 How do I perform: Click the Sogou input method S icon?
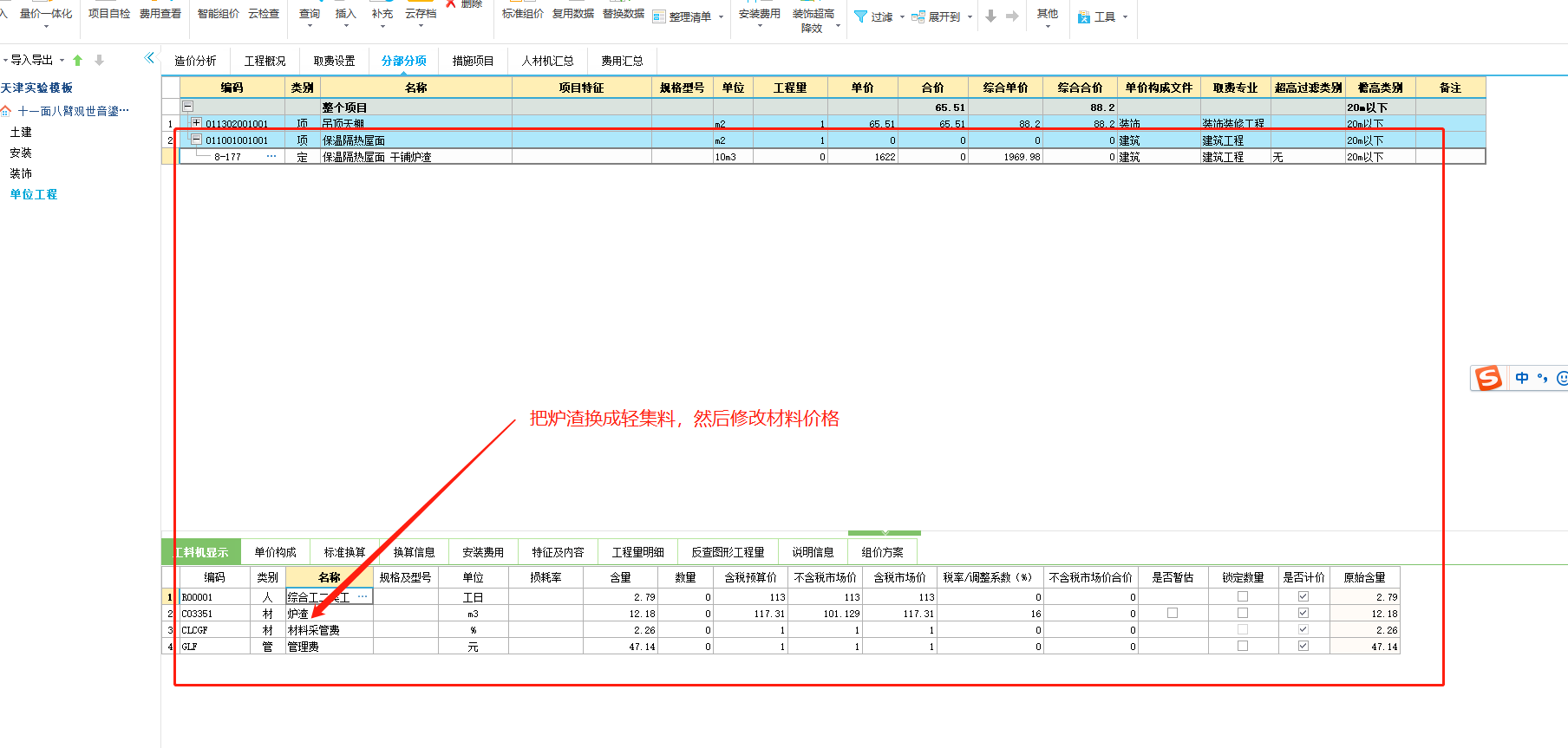pos(1489,378)
